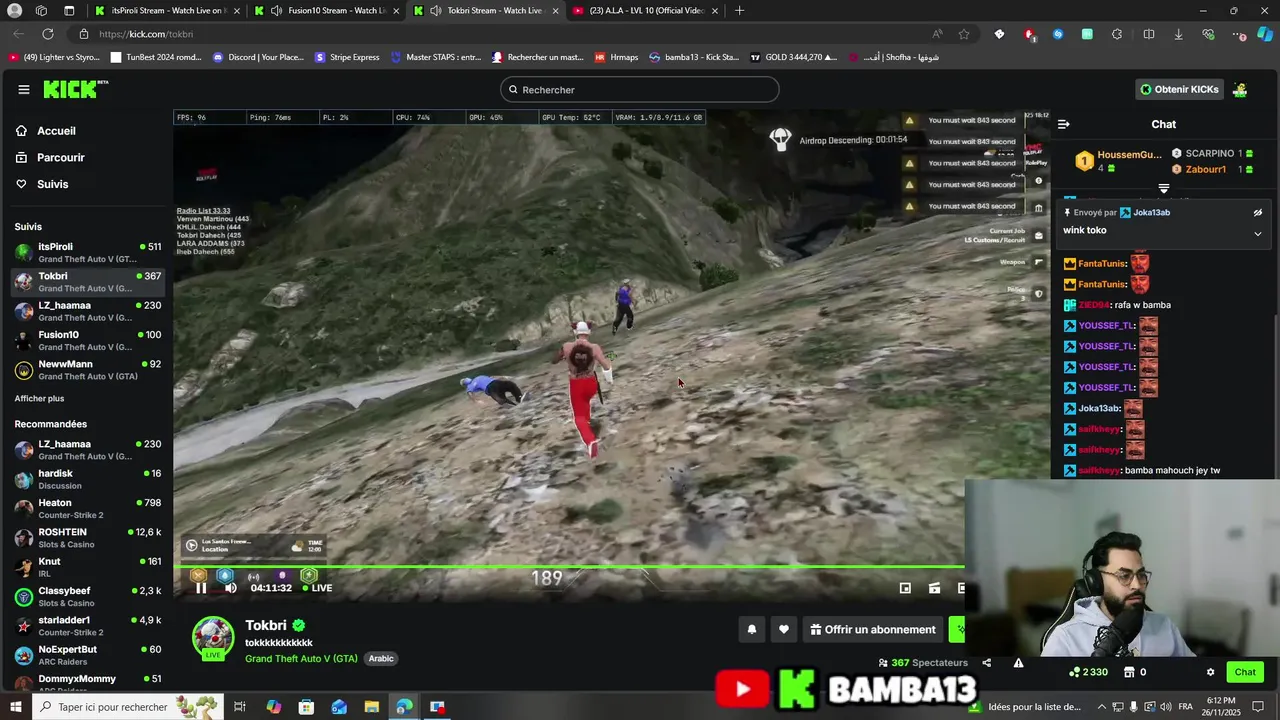Open Discord bookmark in bookmarks bar

tap(258, 57)
